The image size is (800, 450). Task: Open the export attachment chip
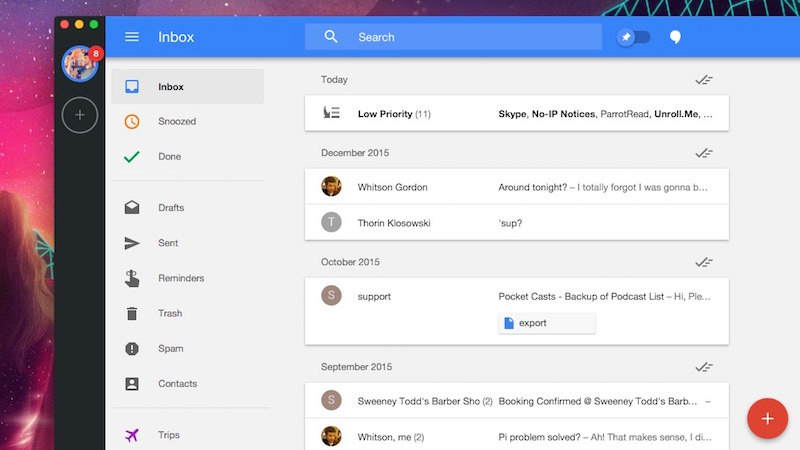click(x=546, y=323)
